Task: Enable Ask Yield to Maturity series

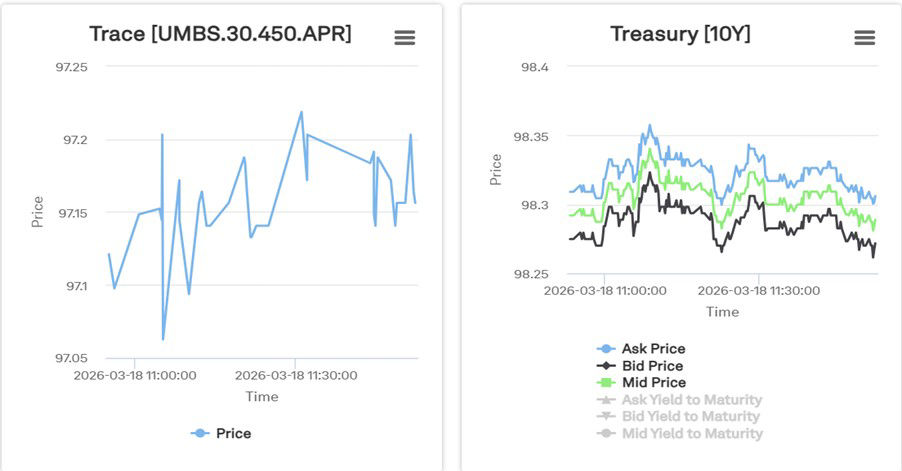Action: click(691, 400)
